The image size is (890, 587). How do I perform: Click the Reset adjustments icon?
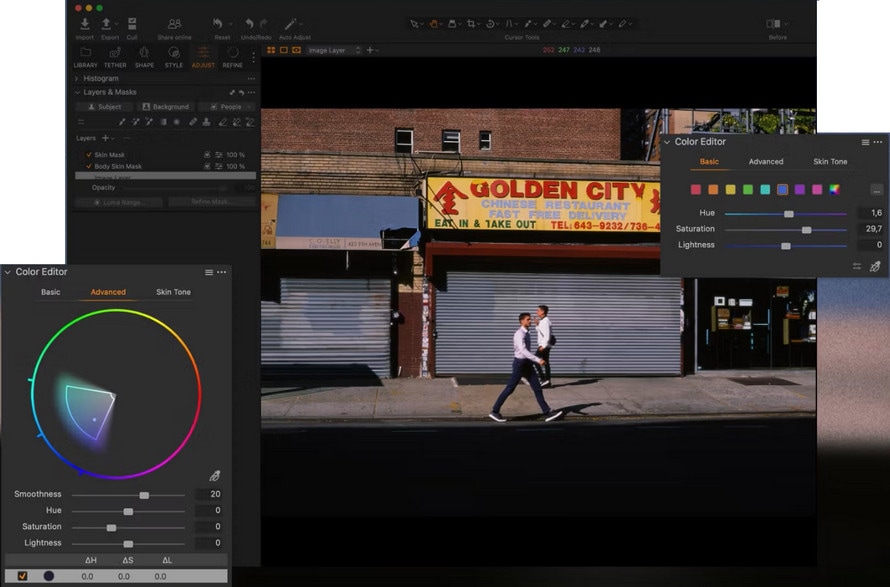(x=217, y=24)
